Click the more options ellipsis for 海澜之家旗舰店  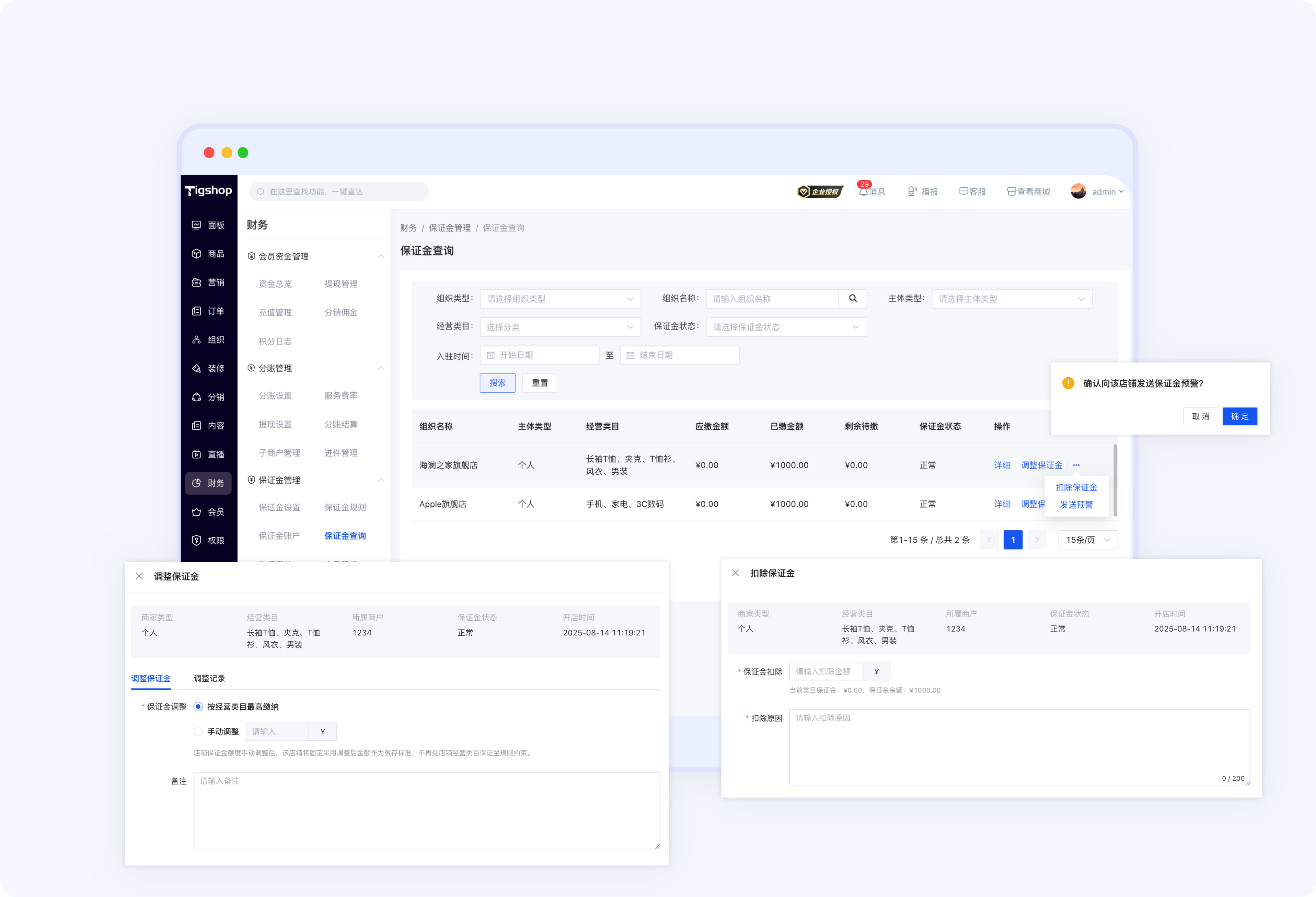click(x=1076, y=465)
